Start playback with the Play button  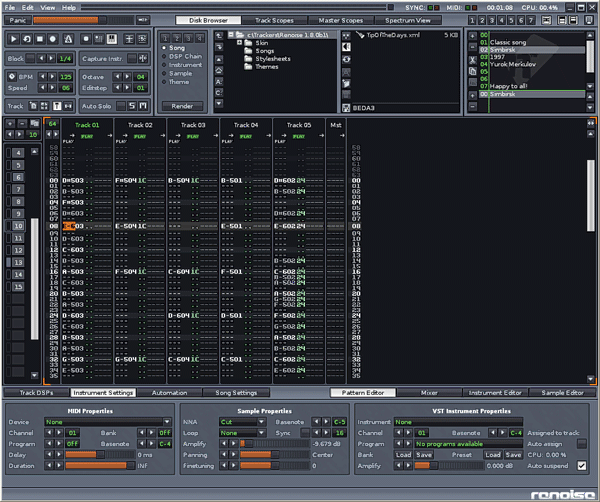(x=14, y=39)
